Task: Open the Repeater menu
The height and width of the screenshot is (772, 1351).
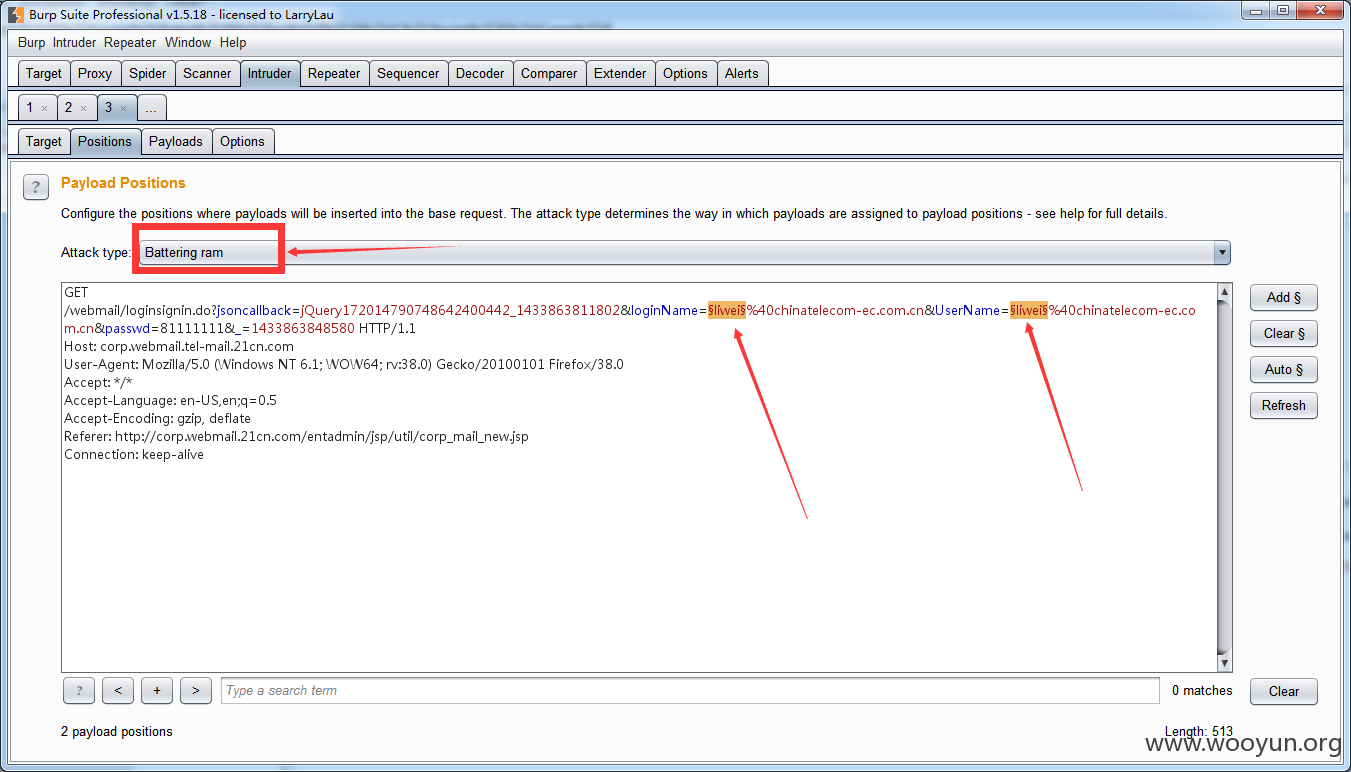Action: pyautogui.click(x=130, y=43)
